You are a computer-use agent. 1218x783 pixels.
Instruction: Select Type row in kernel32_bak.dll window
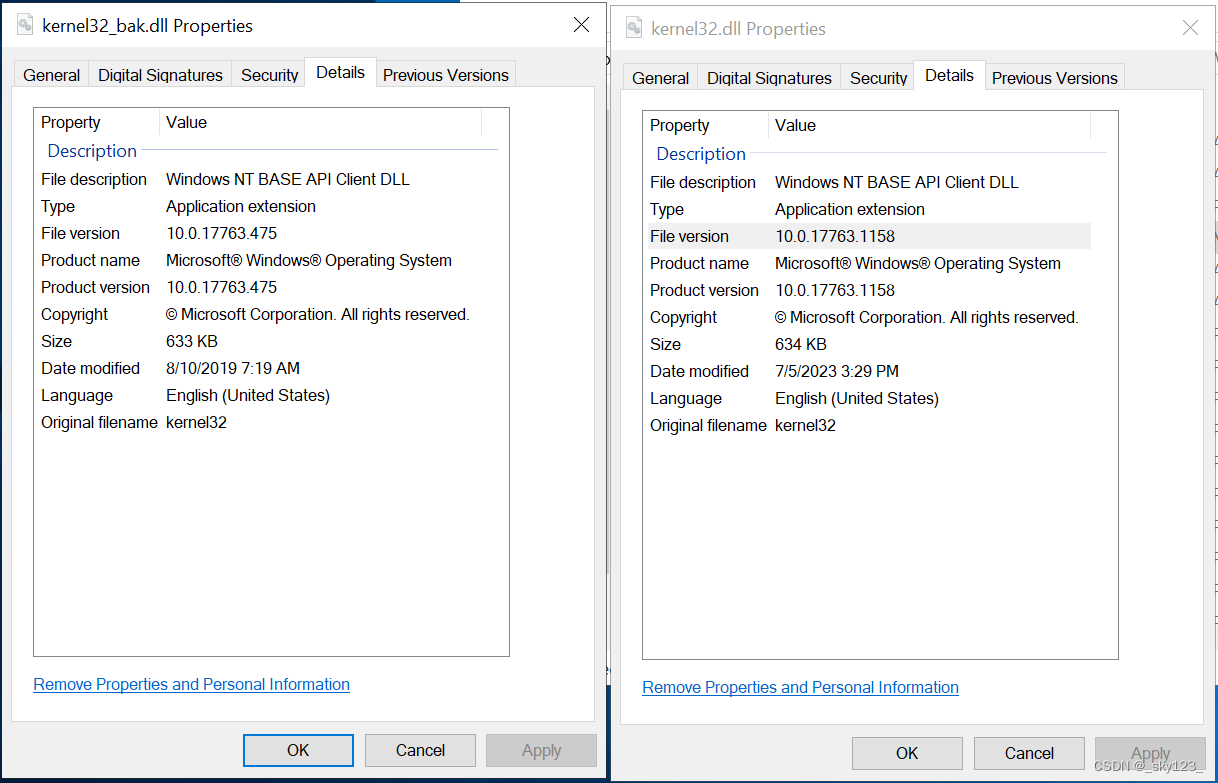(x=258, y=206)
